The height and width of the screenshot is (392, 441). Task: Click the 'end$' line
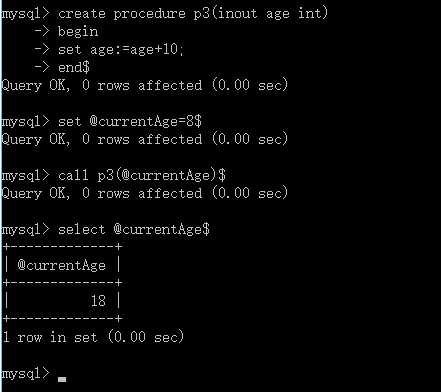pos(74,68)
